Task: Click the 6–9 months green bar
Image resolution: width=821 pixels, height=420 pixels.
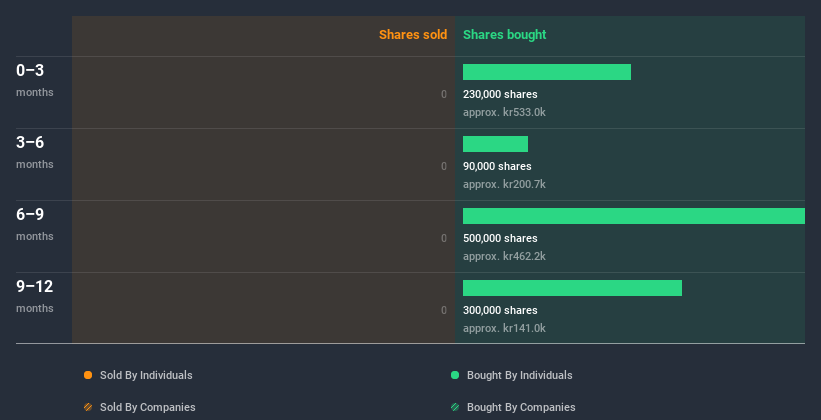Action: tap(633, 216)
